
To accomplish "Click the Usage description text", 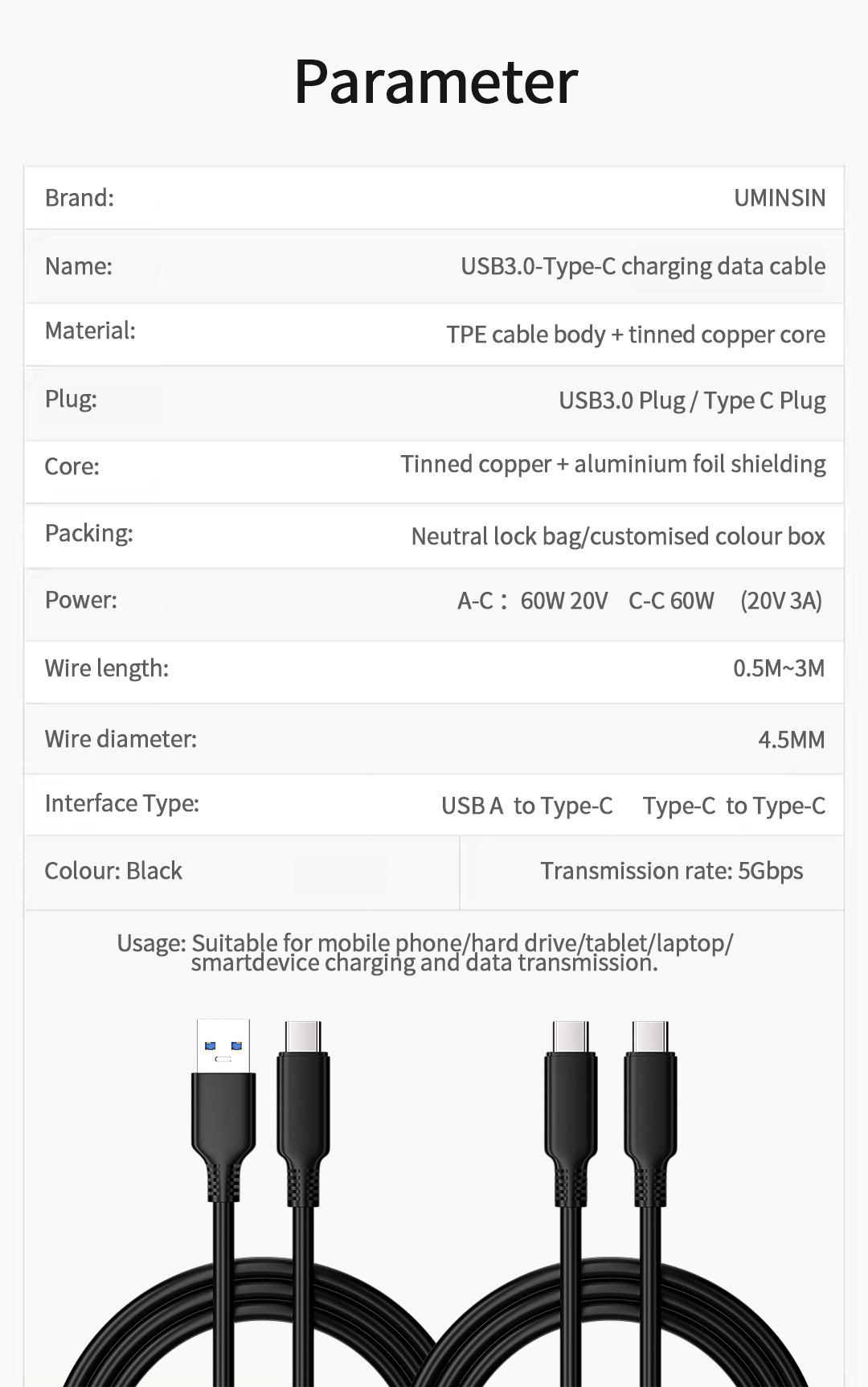I will tap(424, 953).
